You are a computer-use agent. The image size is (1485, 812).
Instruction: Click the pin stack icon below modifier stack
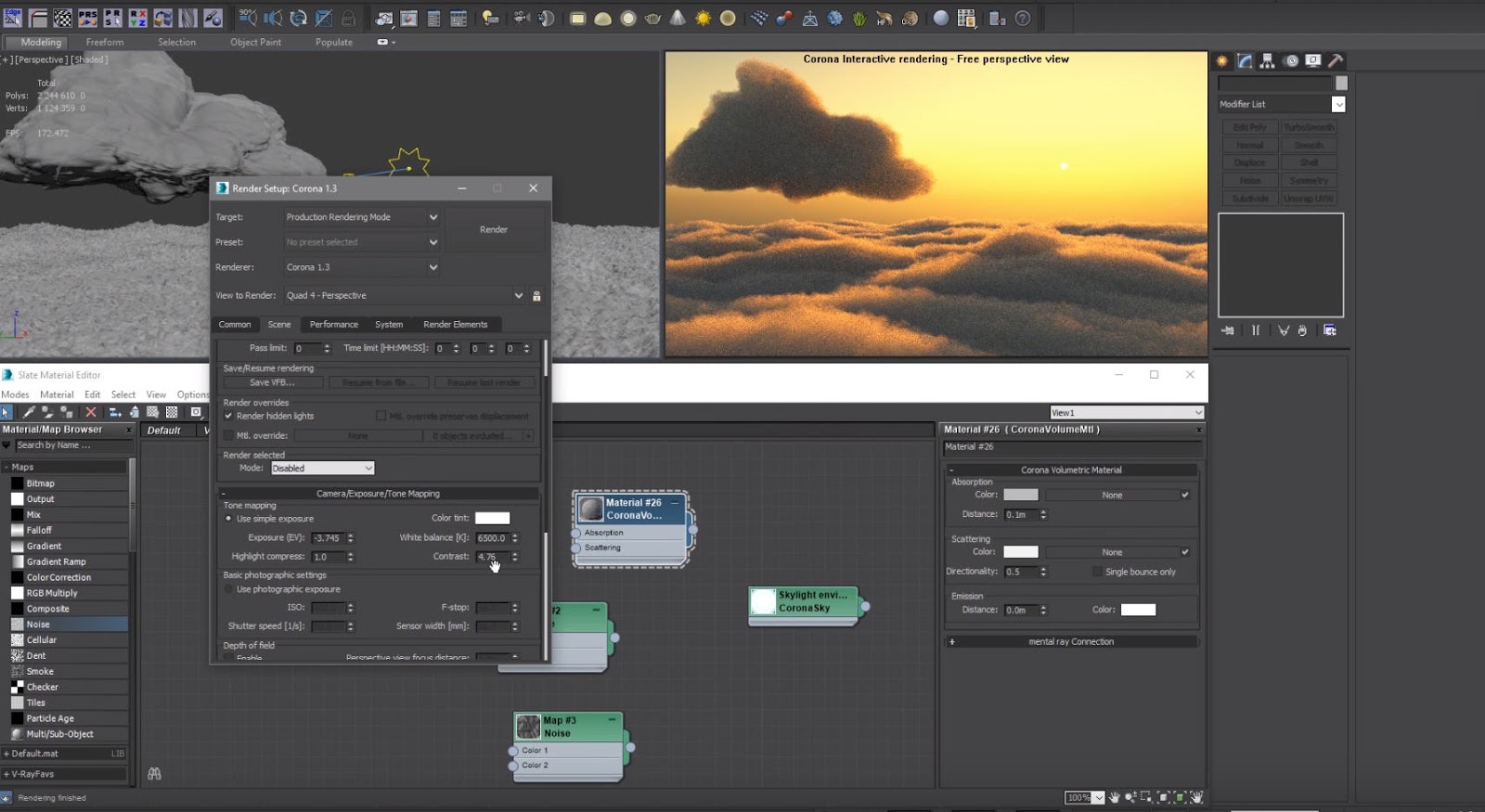tap(1228, 330)
